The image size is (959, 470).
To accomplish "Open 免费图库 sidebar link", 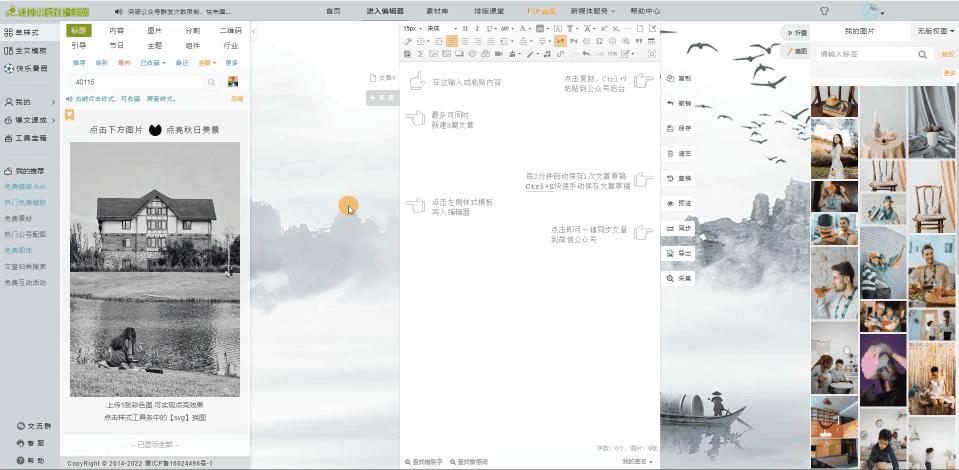I will coord(18,250).
